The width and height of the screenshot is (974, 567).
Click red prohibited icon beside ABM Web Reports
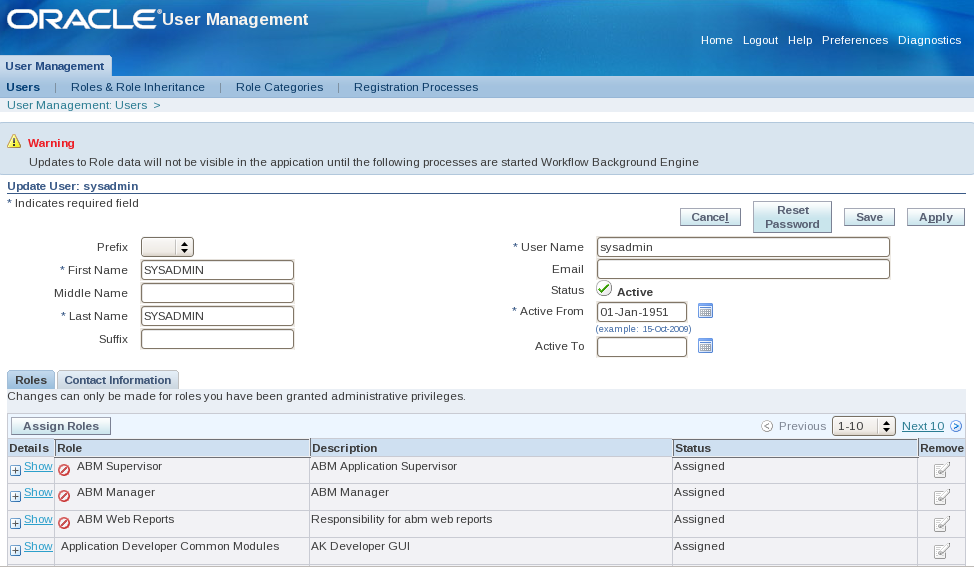point(64,523)
